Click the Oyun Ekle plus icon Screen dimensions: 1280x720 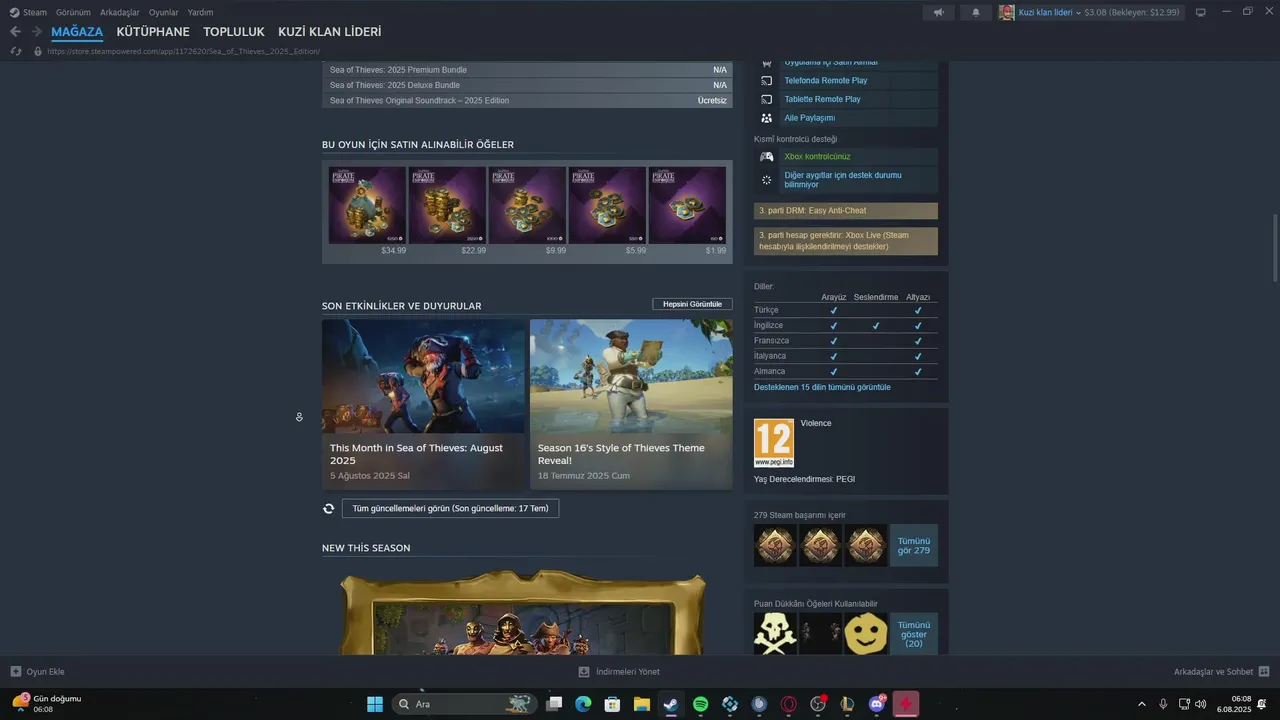(x=15, y=672)
